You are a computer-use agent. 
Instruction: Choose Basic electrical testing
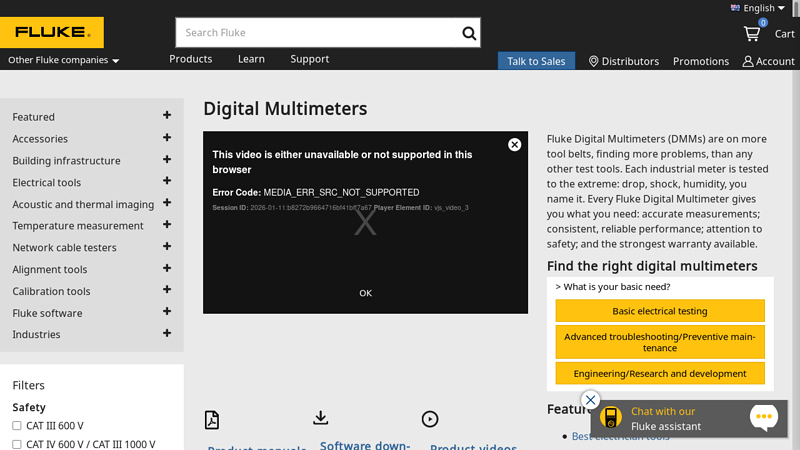pyautogui.click(x=660, y=311)
